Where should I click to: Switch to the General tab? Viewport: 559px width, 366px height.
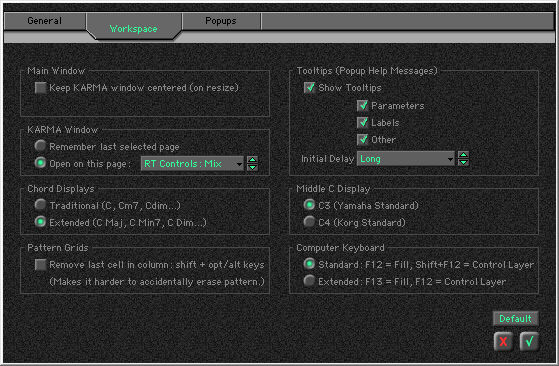pyautogui.click(x=45, y=21)
